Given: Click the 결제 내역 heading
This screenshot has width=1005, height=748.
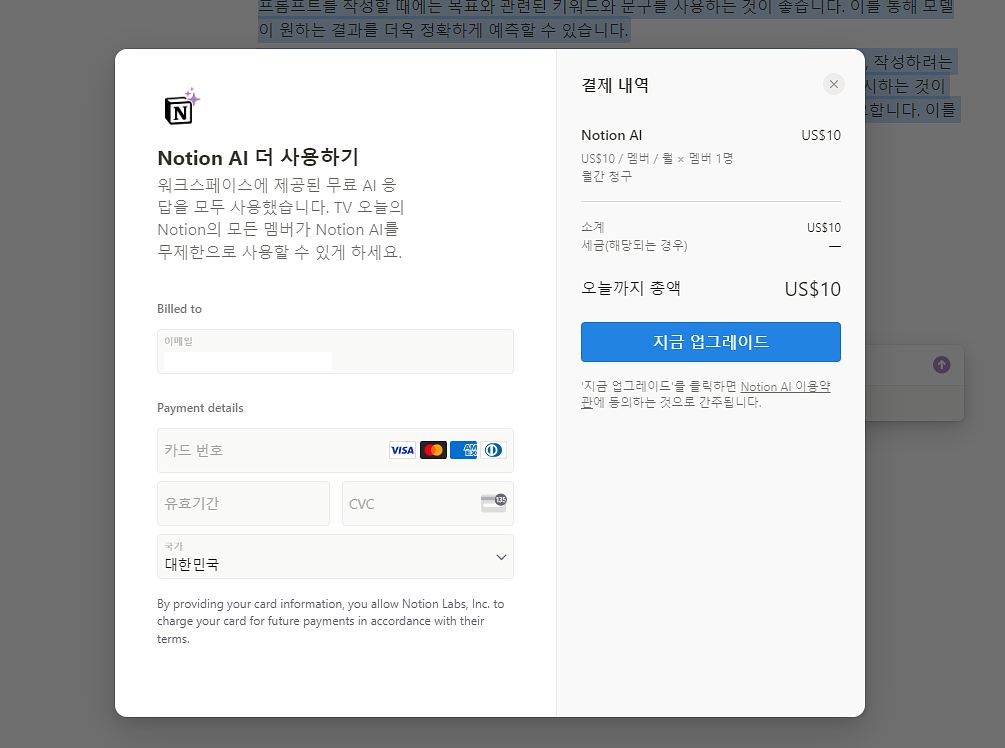Looking at the screenshot, I should 615,85.
